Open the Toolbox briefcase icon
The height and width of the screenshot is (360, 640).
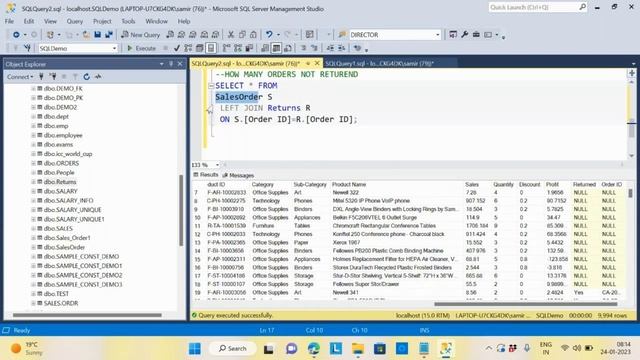pos(476,35)
